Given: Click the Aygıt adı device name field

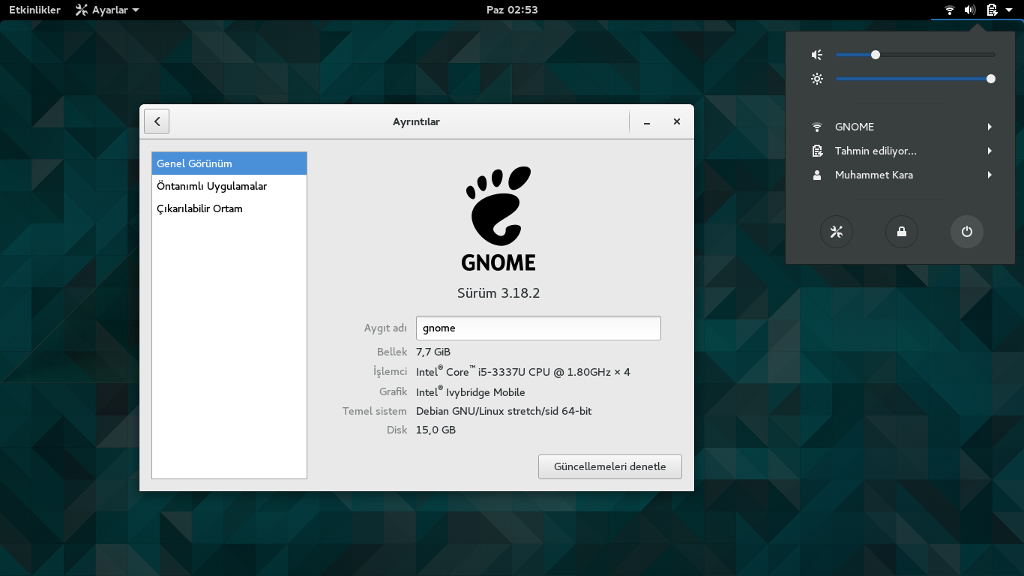Looking at the screenshot, I should click(x=538, y=328).
